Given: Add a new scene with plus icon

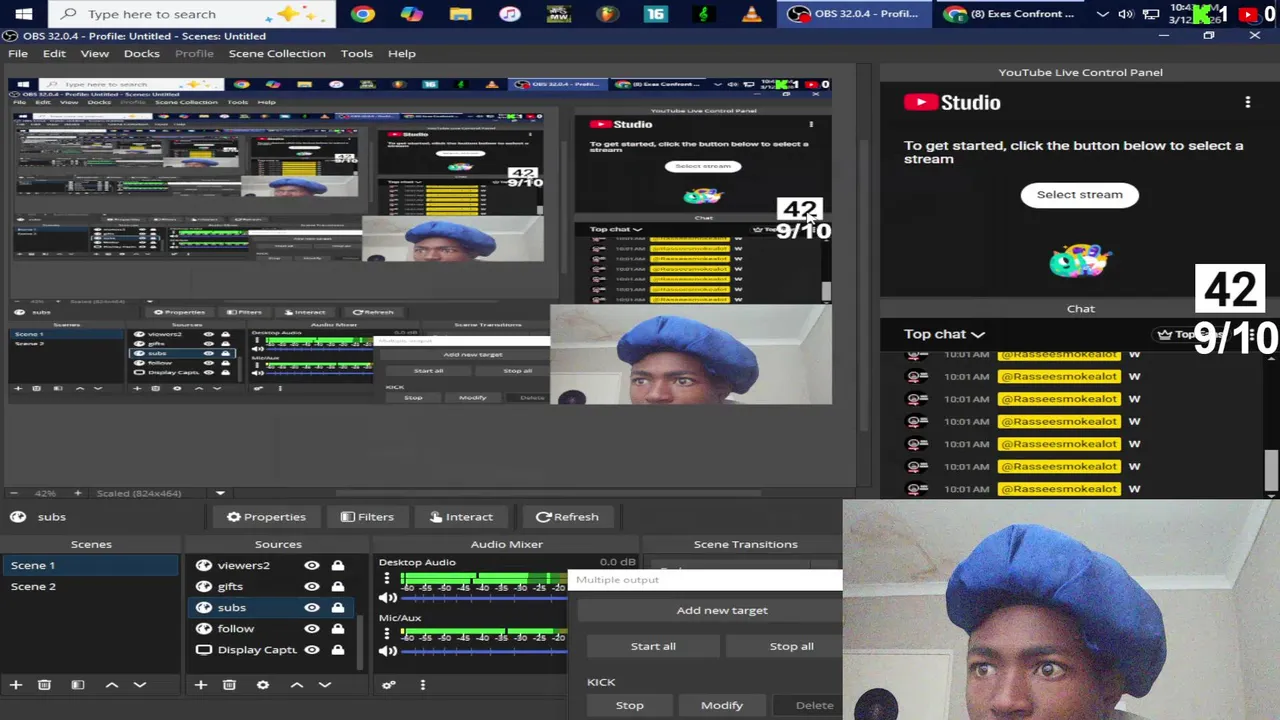Looking at the screenshot, I should [x=16, y=685].
